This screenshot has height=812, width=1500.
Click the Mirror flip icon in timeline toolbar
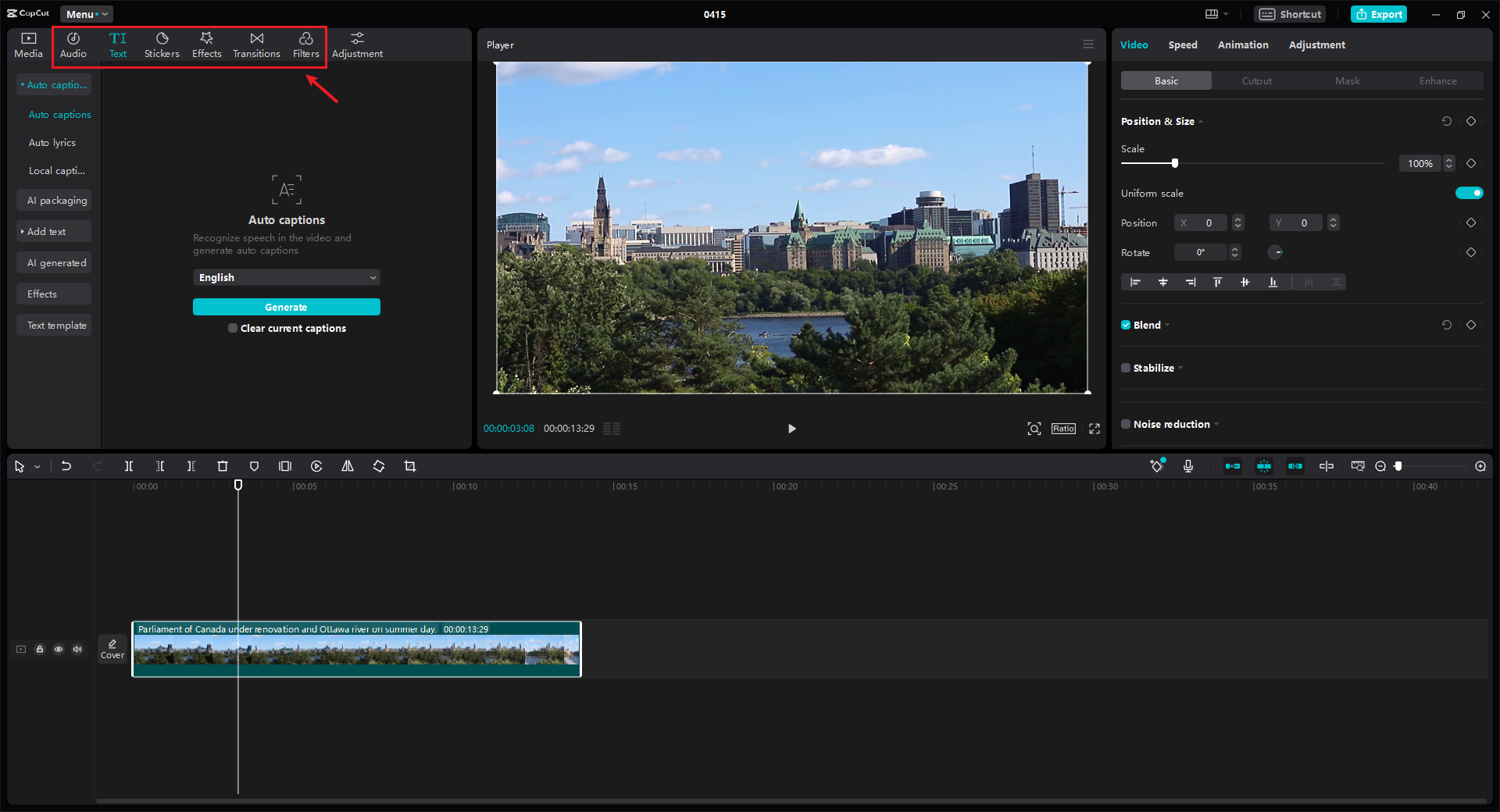(348, 466)
